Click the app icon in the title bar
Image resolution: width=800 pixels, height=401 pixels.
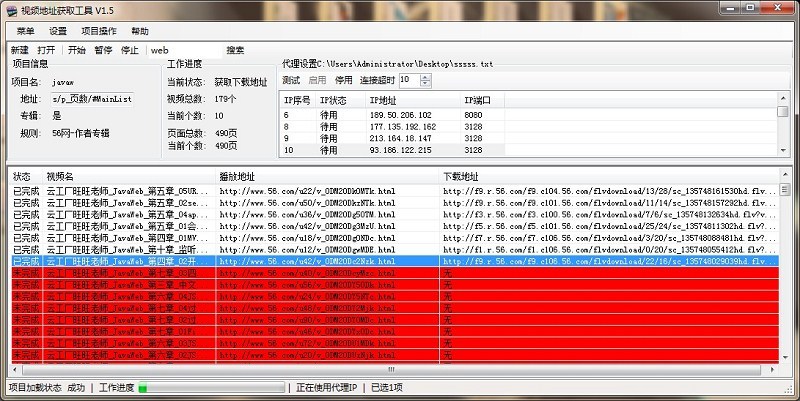point(11,9)
